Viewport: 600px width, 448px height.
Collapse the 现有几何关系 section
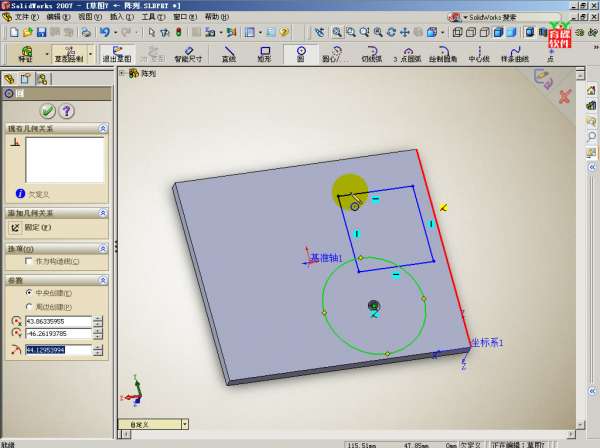point(103,129)
